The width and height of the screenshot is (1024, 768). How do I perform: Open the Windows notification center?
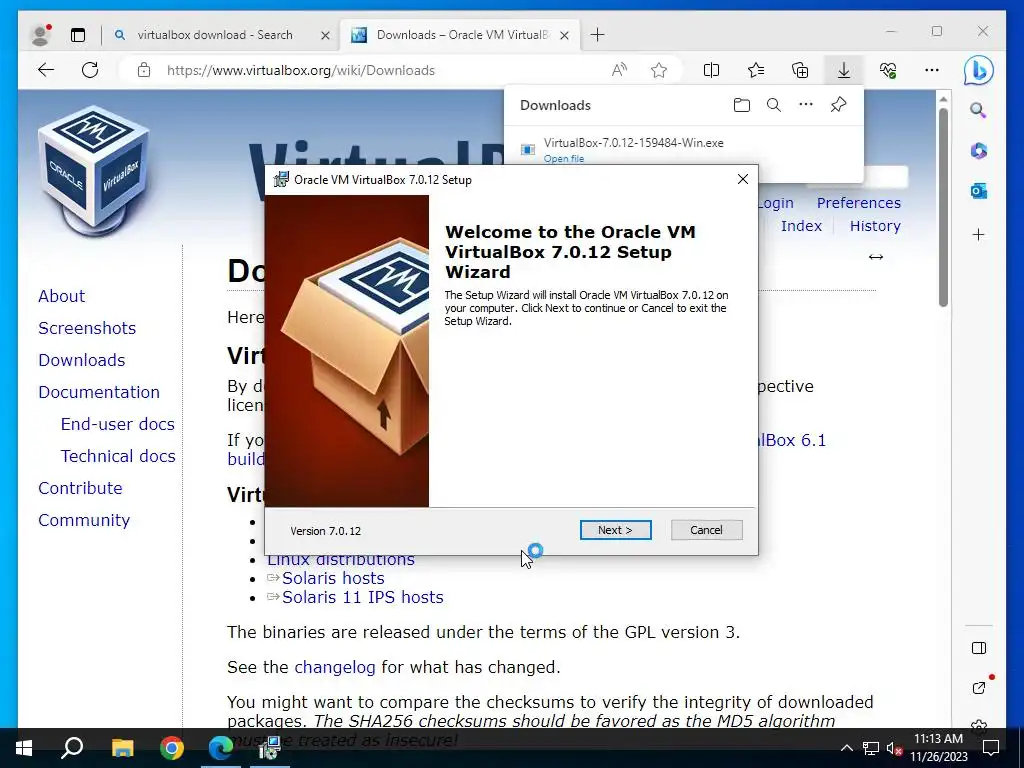point(991,748)
